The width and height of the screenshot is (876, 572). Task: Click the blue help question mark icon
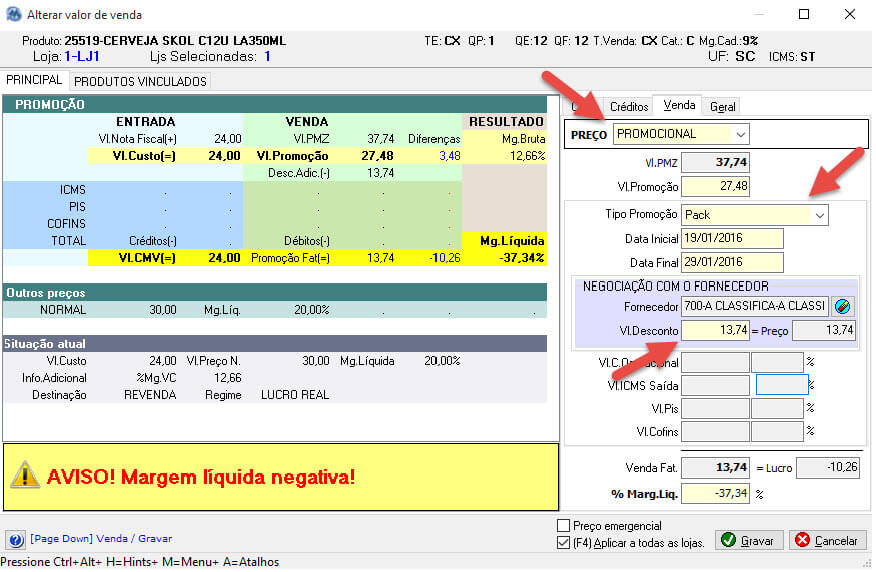pos(16,540)
